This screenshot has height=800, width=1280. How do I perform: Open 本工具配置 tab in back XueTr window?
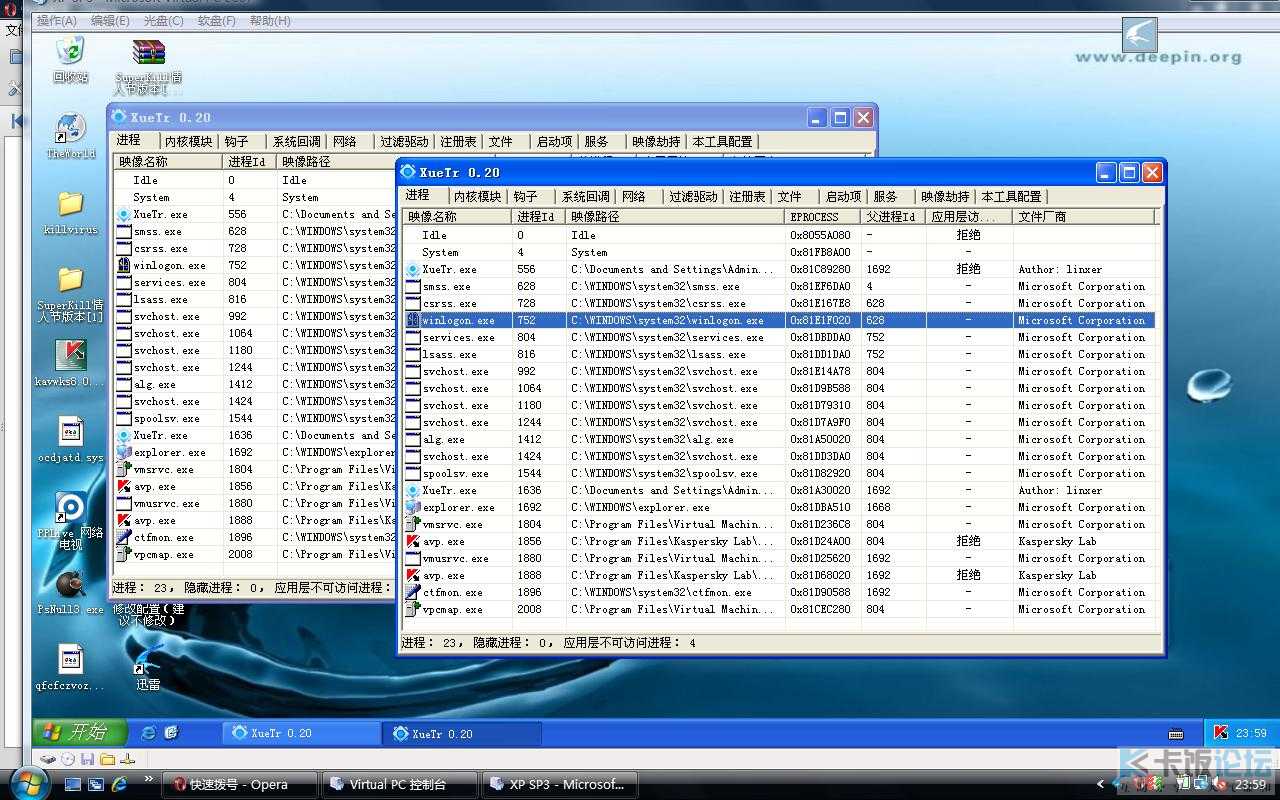pos(722,141)
